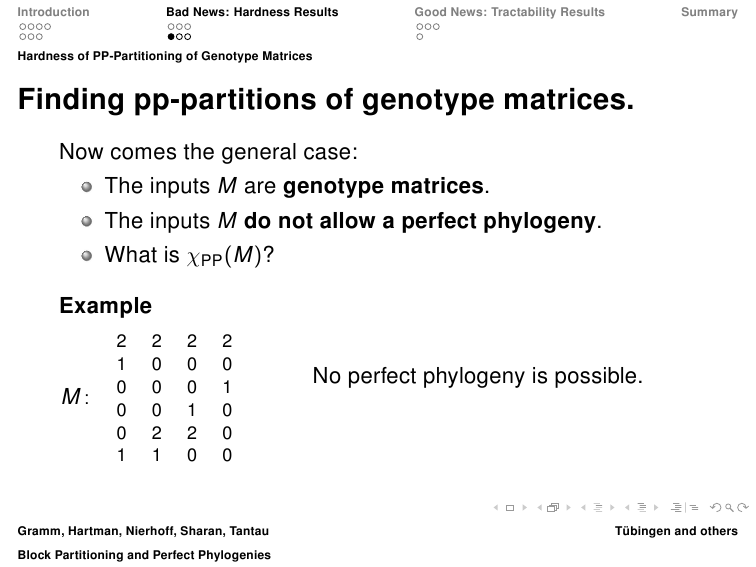Click the search magnifier navigation icon

coord(729,507)
